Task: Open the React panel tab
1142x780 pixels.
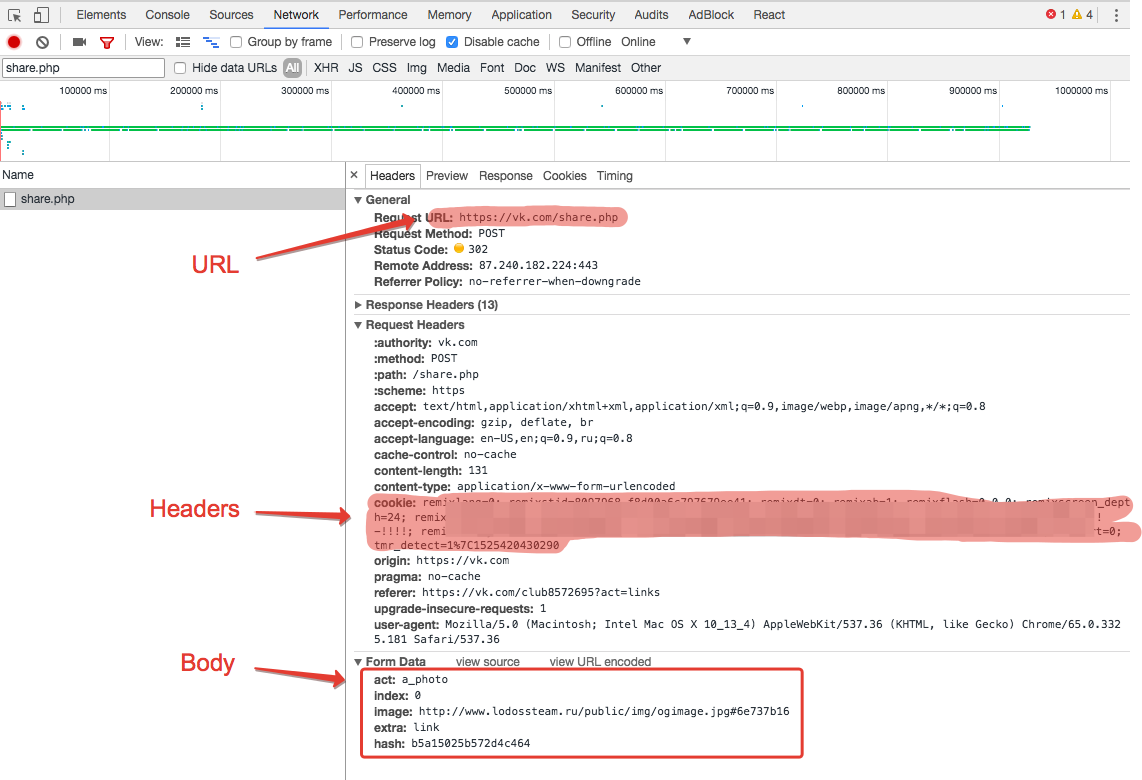Action: coord(769,15)
